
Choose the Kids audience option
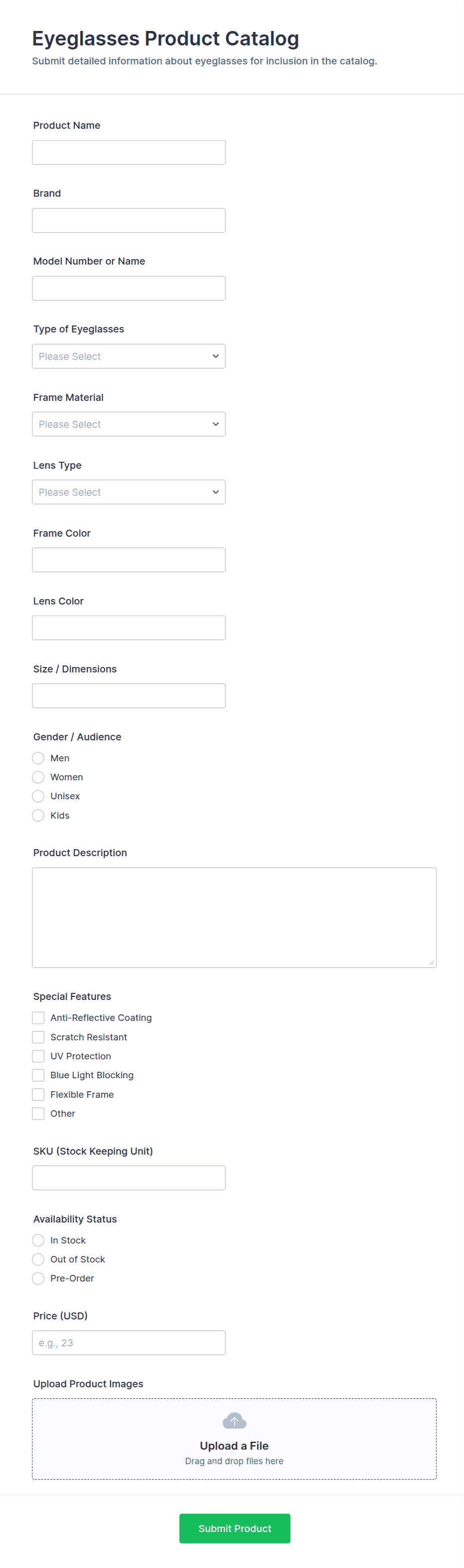pyautogui.click(x=38, y=816)
